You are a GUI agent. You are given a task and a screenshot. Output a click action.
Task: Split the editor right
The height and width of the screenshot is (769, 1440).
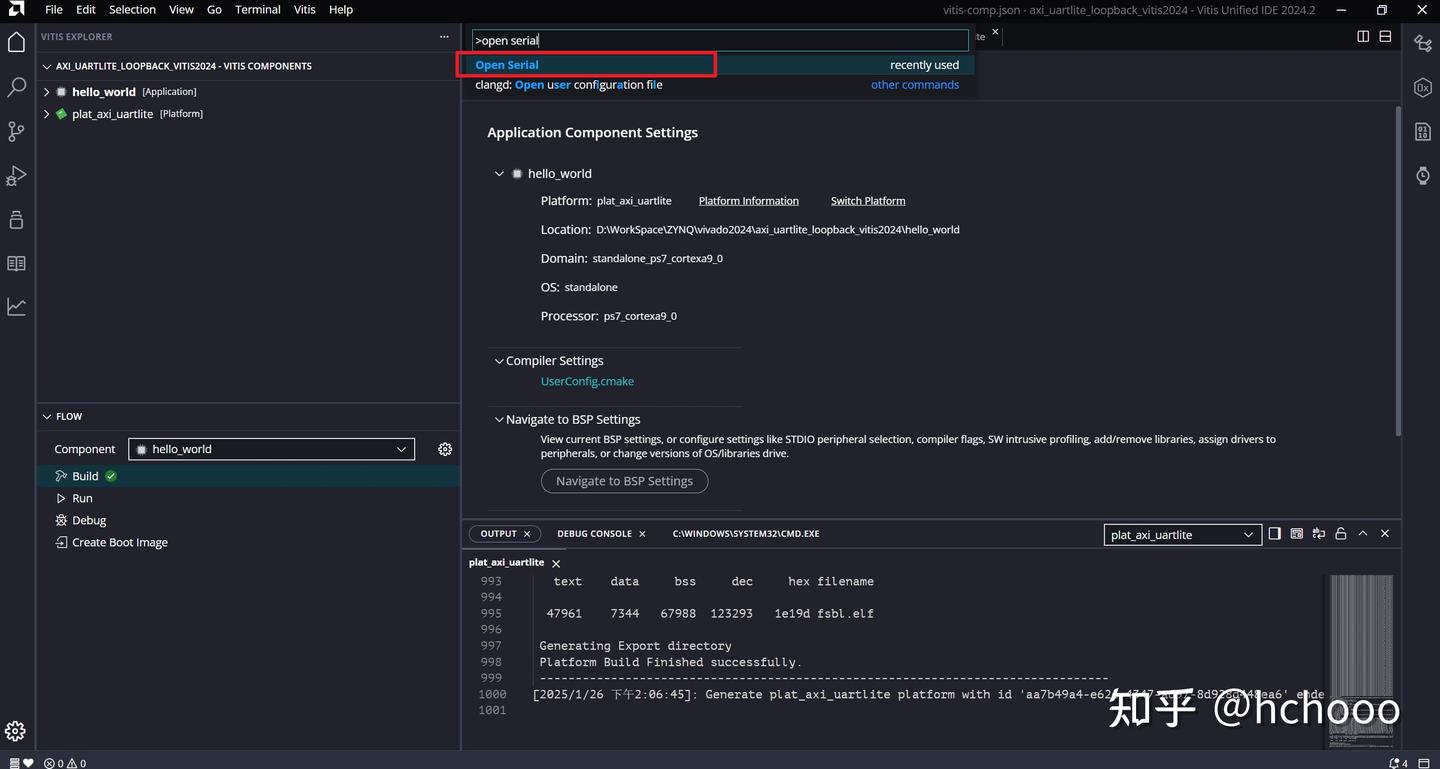click(x=1363, y=36)
